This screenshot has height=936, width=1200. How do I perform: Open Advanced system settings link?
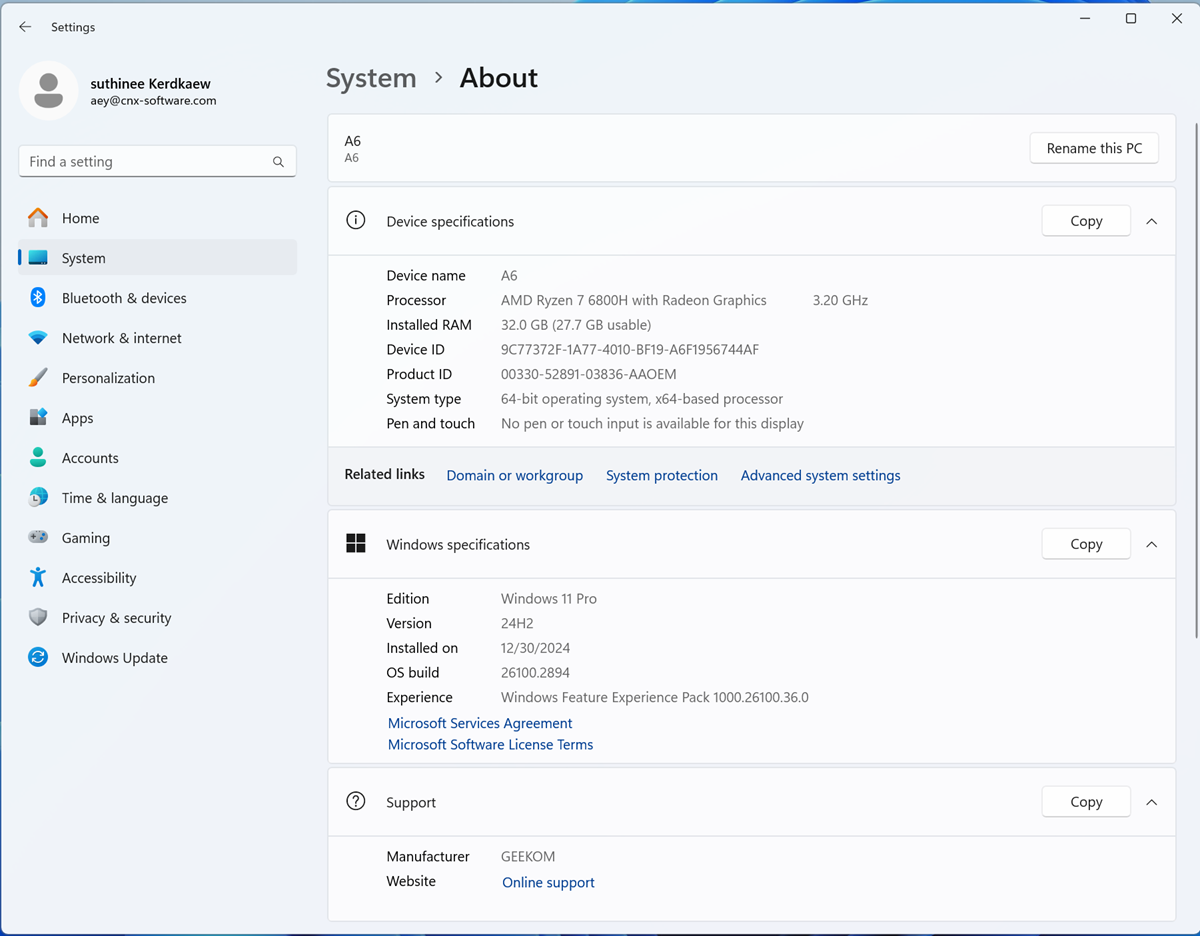[820, 475]
